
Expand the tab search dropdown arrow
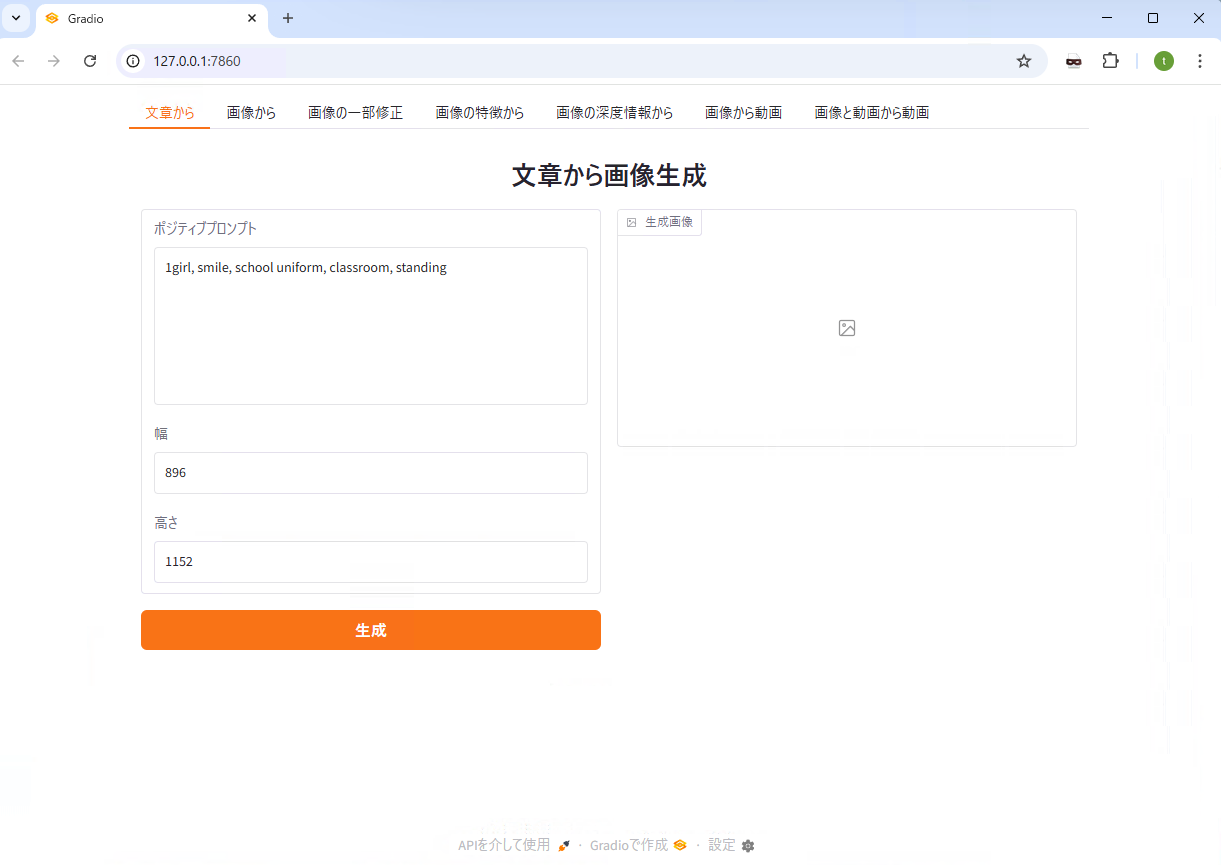pos(16,18)
